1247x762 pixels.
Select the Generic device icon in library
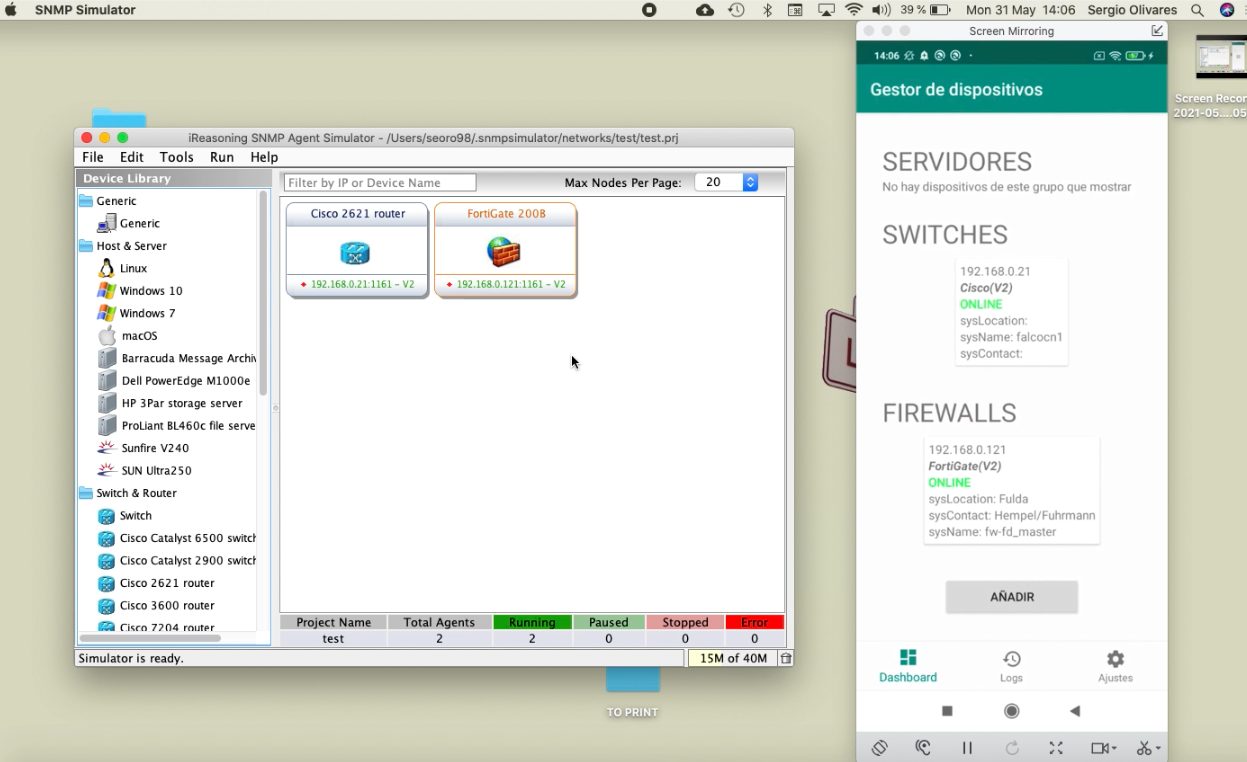pos(106,223)
